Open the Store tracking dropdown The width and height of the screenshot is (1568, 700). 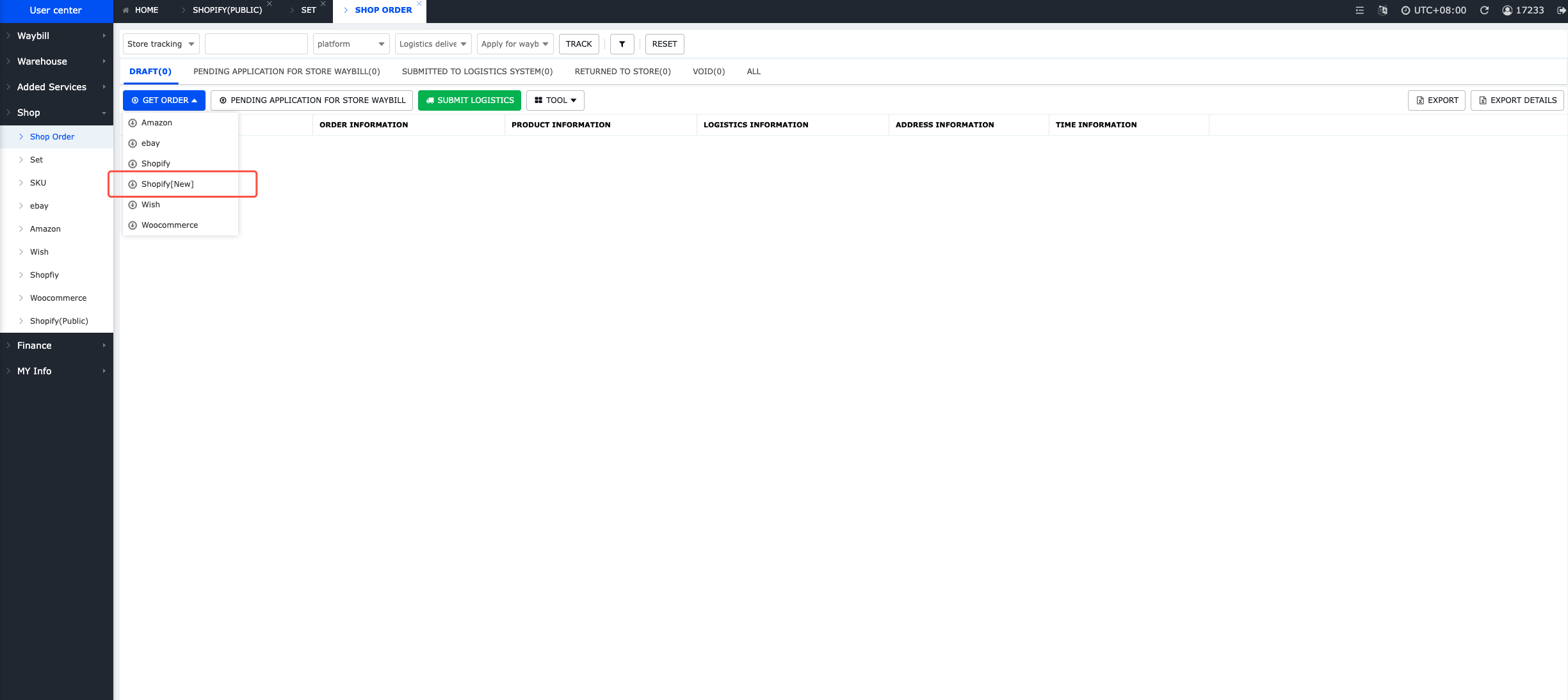click(161, 44)
